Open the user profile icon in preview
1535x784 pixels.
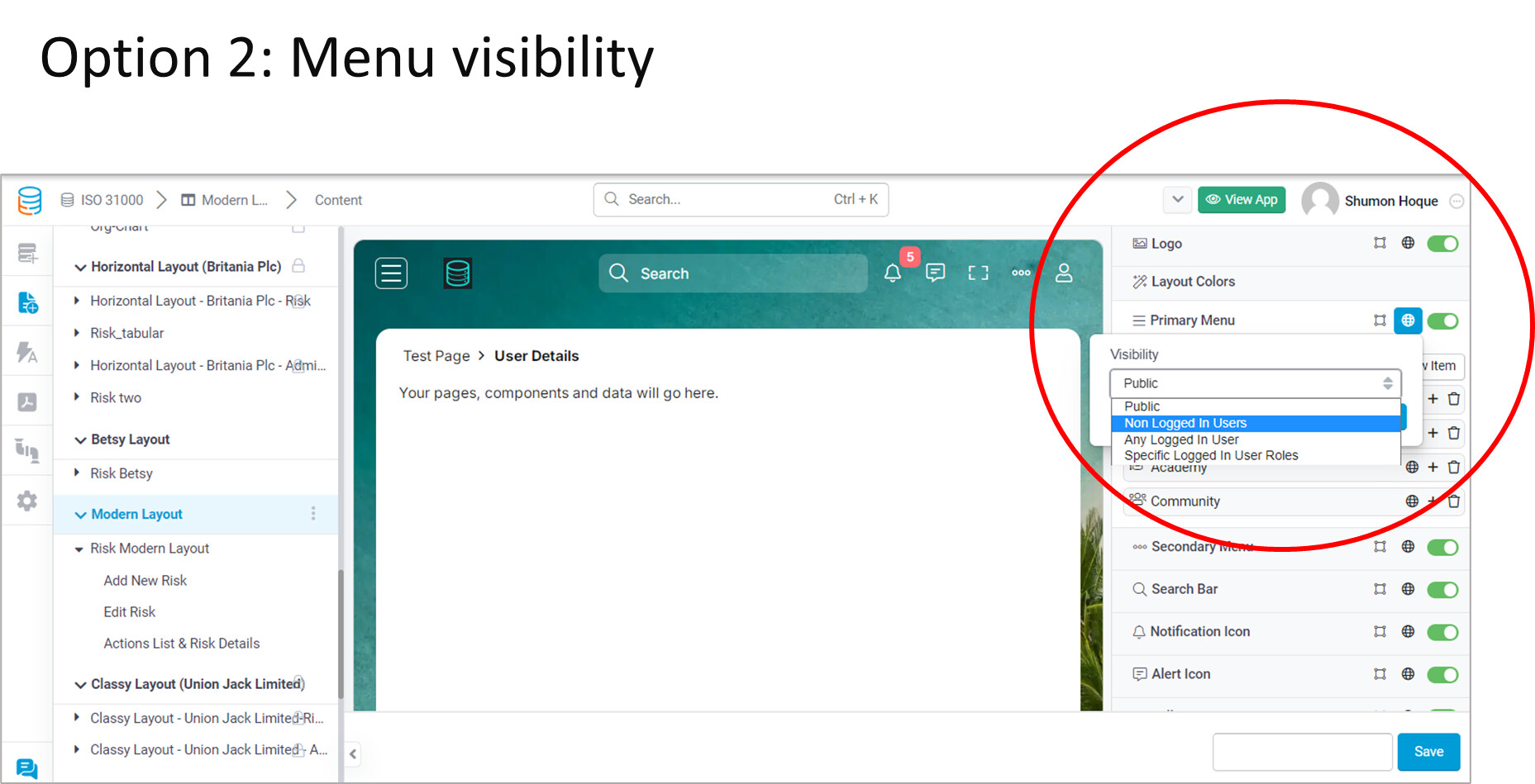click(1065, 273)
